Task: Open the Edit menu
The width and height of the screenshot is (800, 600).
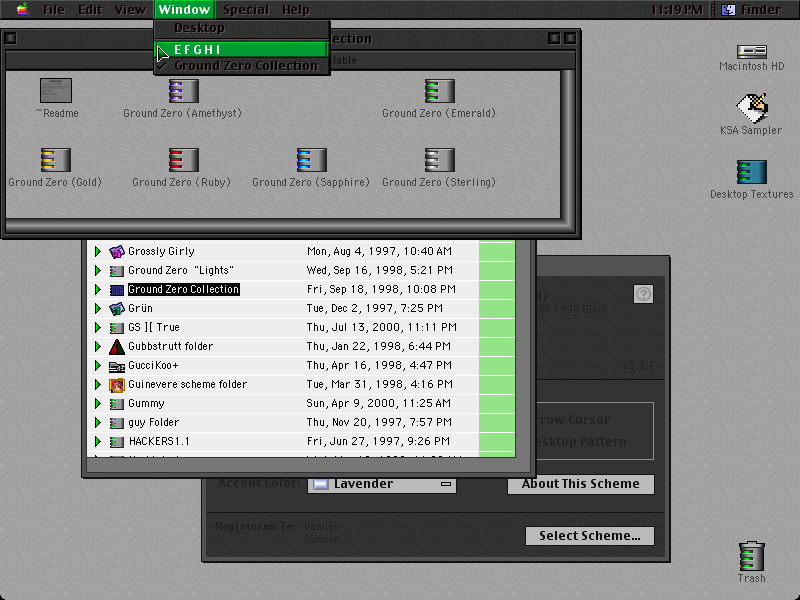Action: [90, 10]
